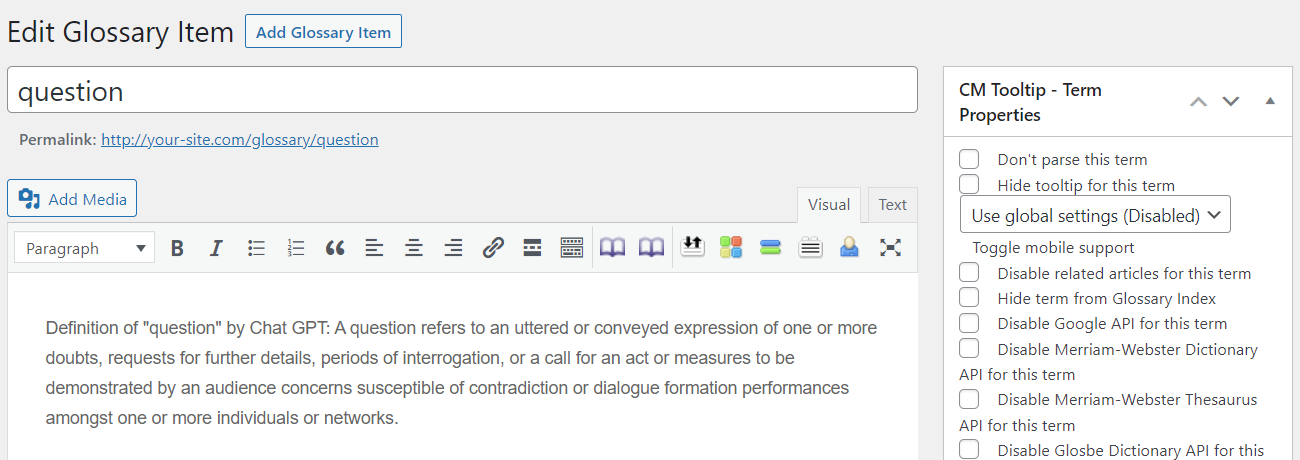Screen dimensions: 1300x460
Task: Click the Add Glossary Item button
Action: click(323, 32)
